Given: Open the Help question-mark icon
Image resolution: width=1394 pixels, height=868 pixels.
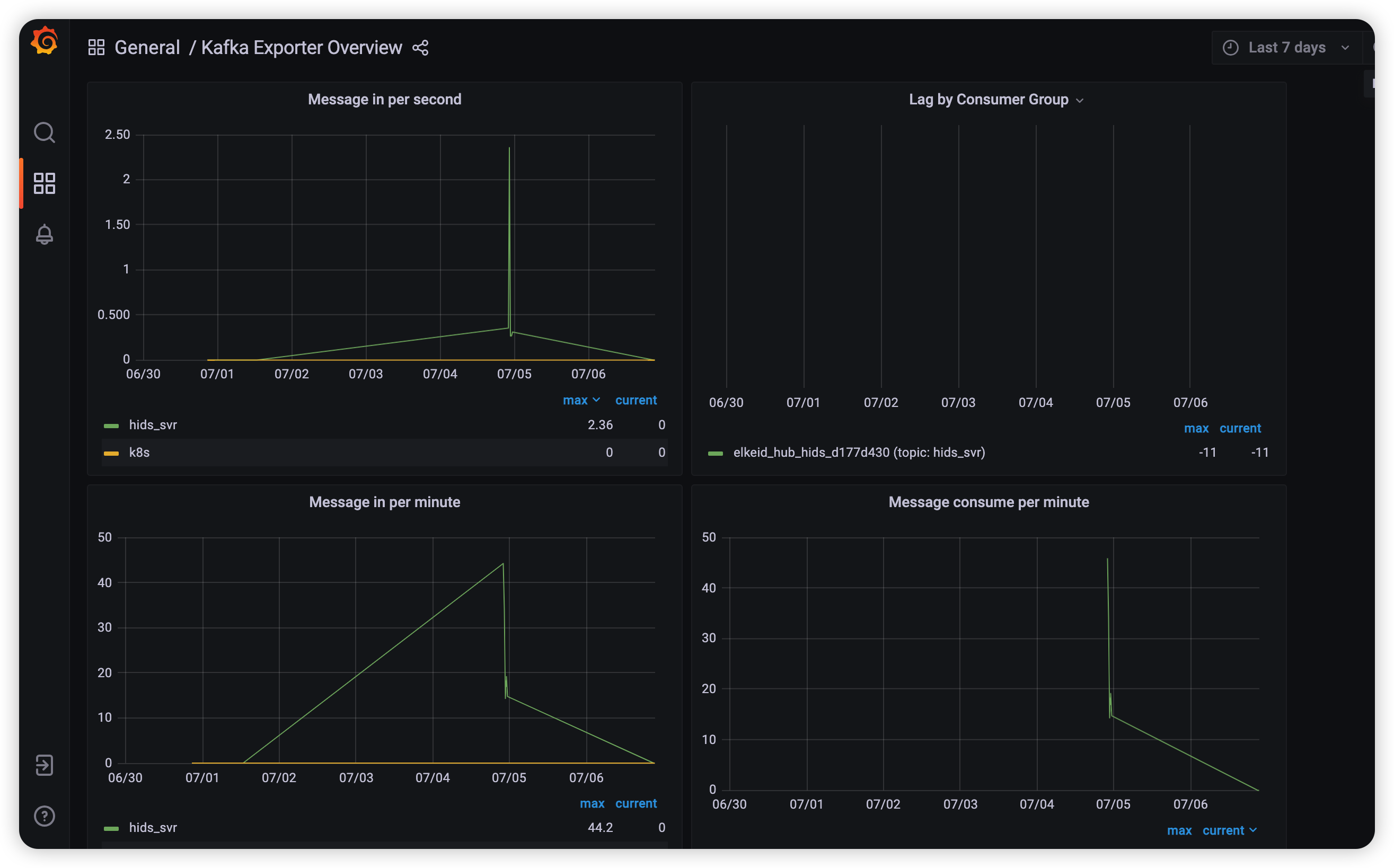Looking at the screenshot, I should (x=44, y=816).
